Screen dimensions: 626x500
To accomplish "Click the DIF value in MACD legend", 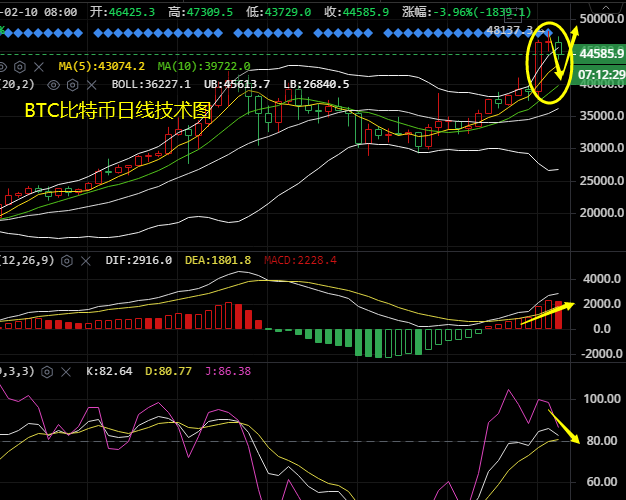I will 139,260.
